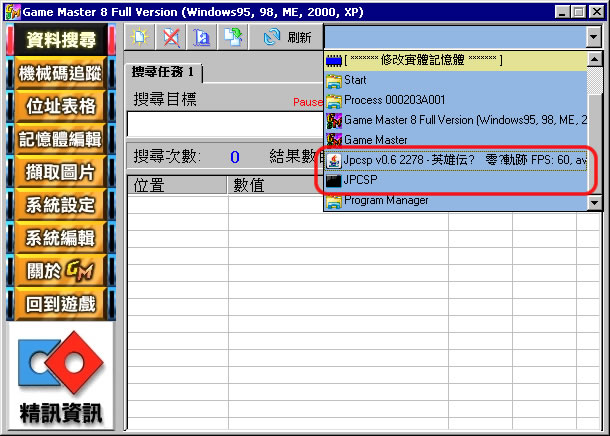Viewport: 610px width, 436px height.
Task: Close the Game Master window
Action: point(596,12)
